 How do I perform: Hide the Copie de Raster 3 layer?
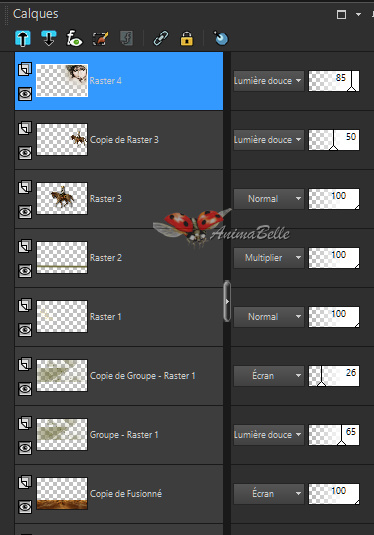[25, 153]
